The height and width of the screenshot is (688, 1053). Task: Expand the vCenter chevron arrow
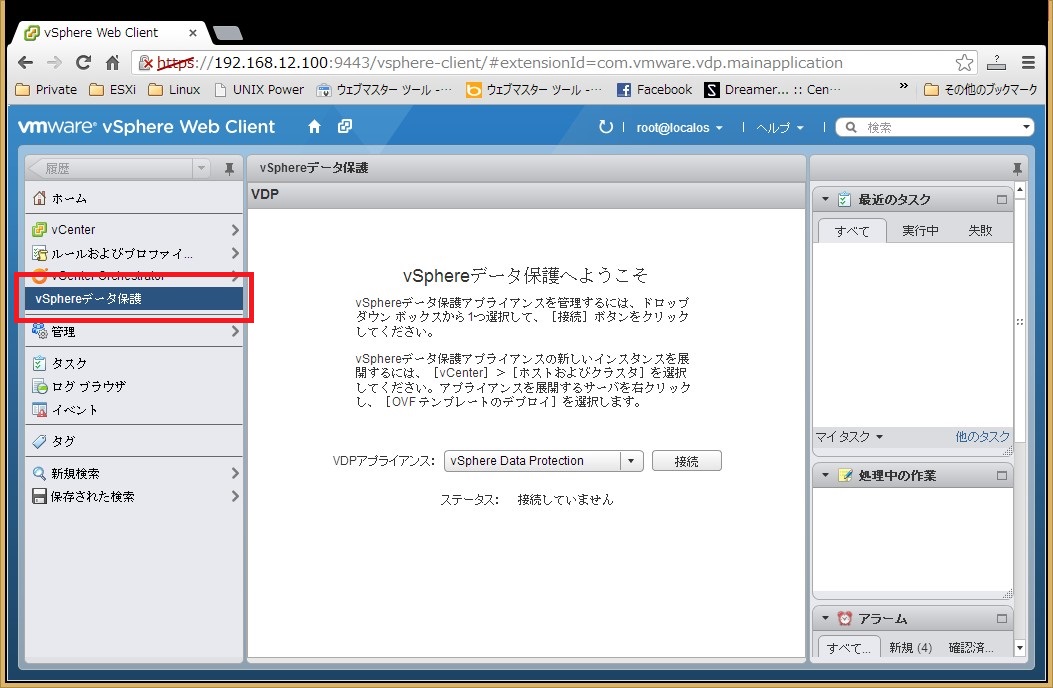(x=235, y=230)
